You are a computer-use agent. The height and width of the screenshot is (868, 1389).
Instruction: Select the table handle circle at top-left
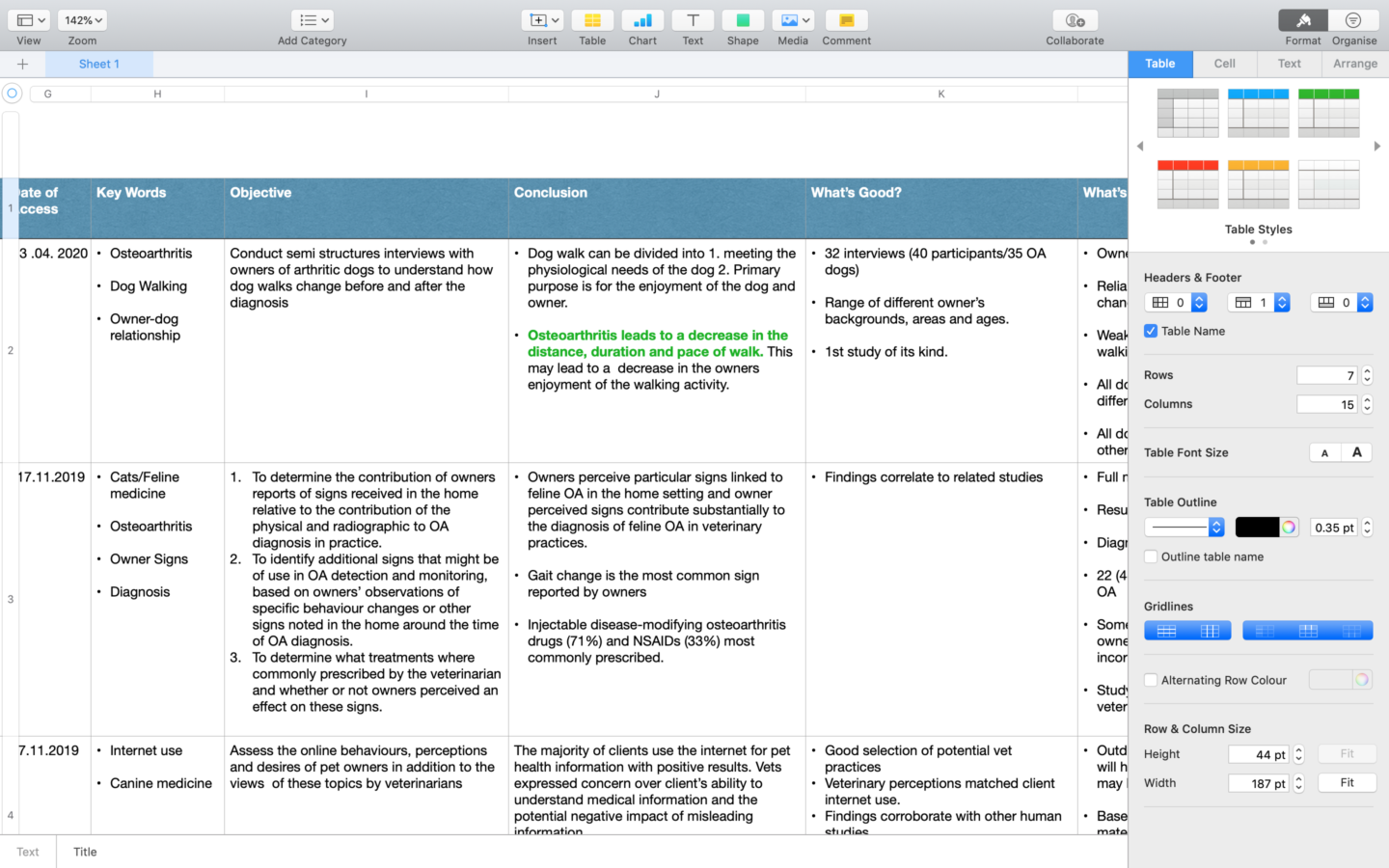pos(12,94)
